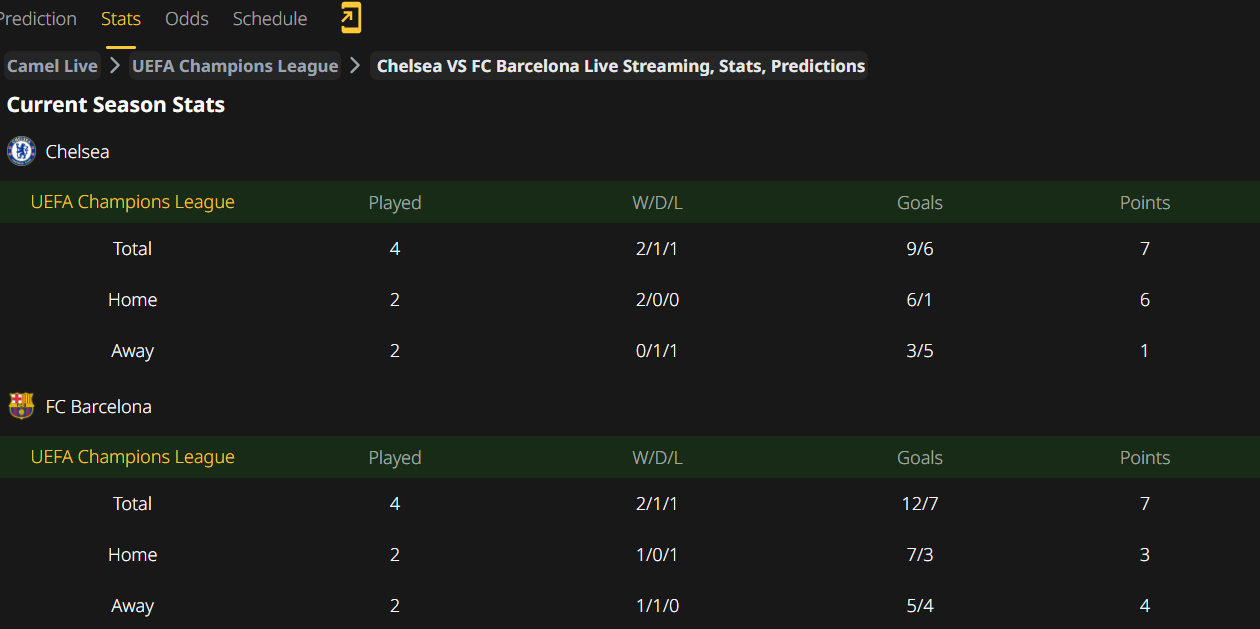The width and height of the screenshot is (1260, 629).
Task: Select Chelsea's Home stats row label
Action: coord(132,300)
